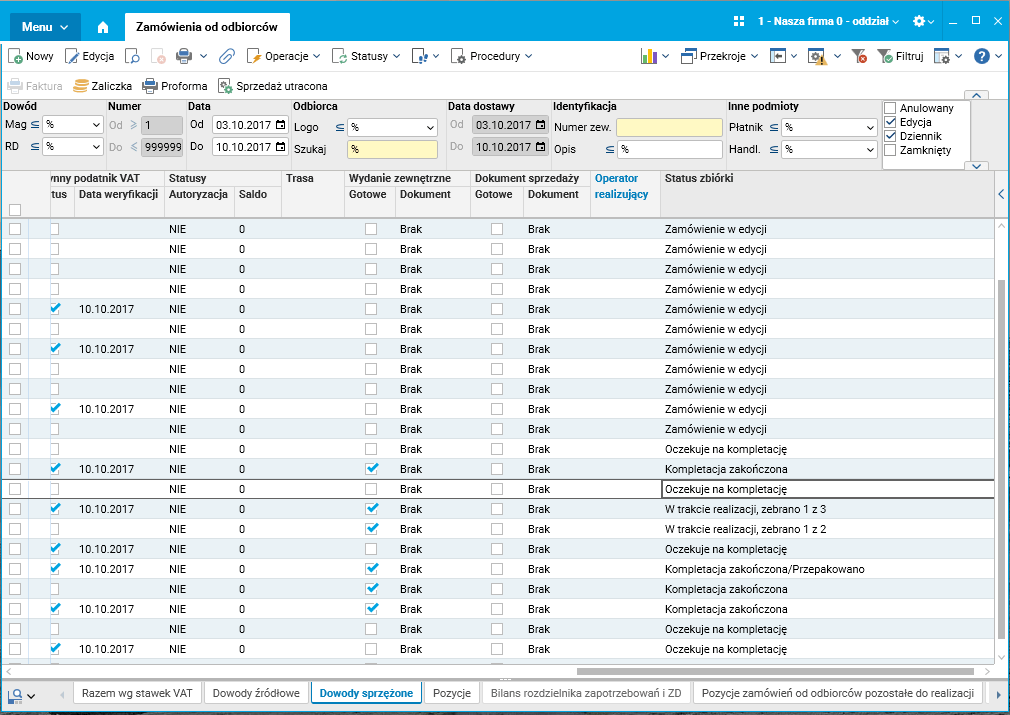Click the Filtruj button
The height and width of the screenshot is (715, 1010).
click(x=900, y=57)
